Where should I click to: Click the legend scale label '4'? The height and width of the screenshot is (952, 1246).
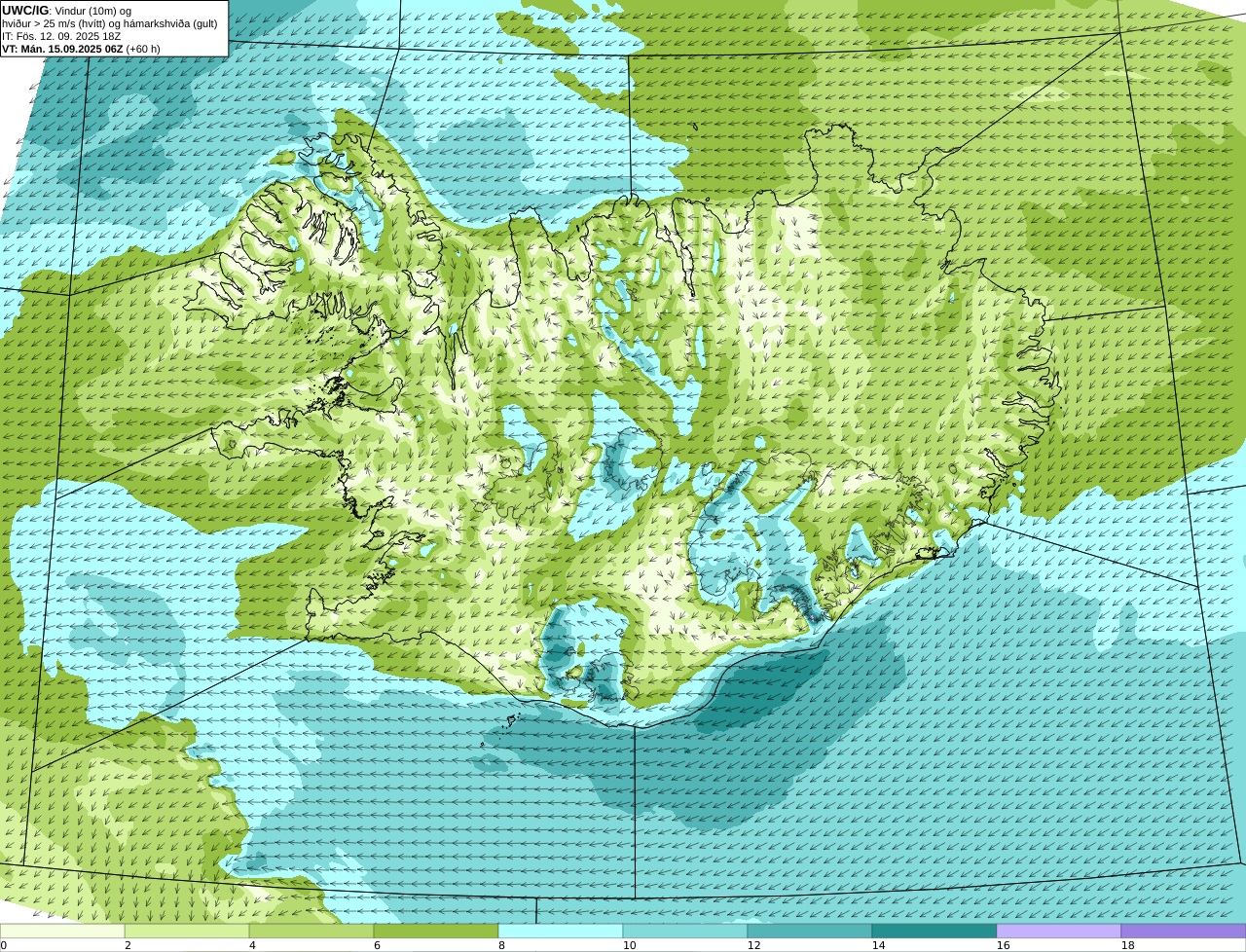(x=252, y=945)
